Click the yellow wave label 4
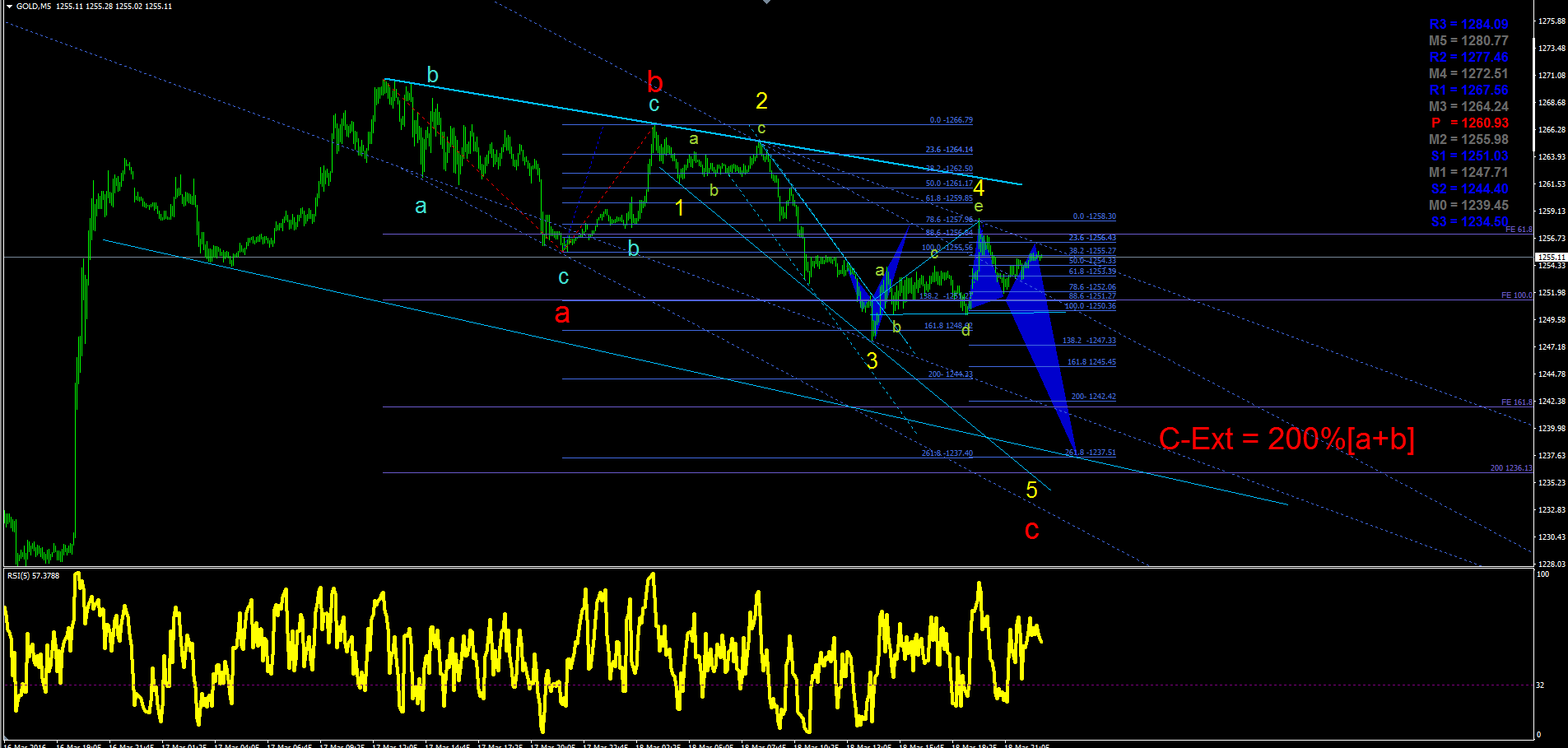 (x=979, y=188)
